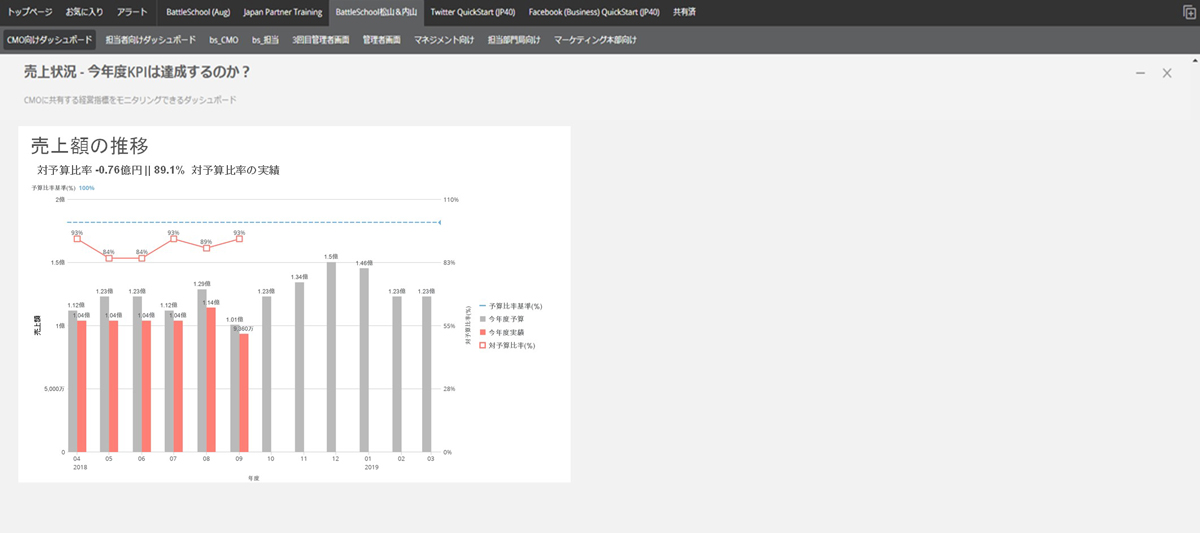
Task: Select the 担当者向けダッシュボード sub-tab
Action: (x=151, y=40)
